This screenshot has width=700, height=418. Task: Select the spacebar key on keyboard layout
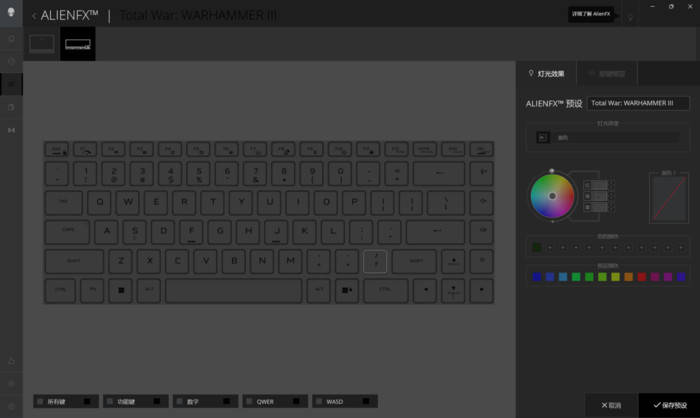[233, 290]
